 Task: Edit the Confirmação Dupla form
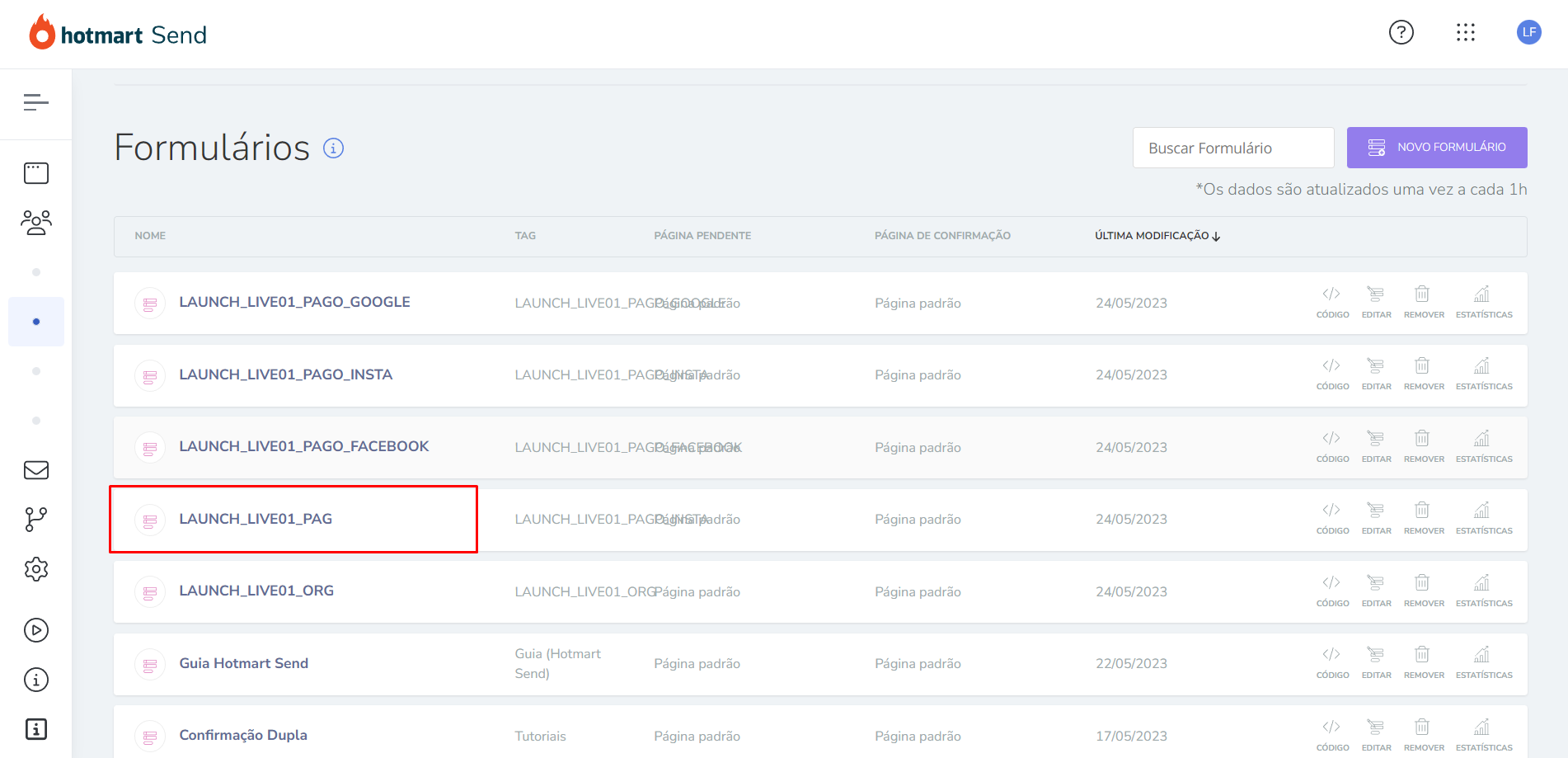pos(1376,736)
